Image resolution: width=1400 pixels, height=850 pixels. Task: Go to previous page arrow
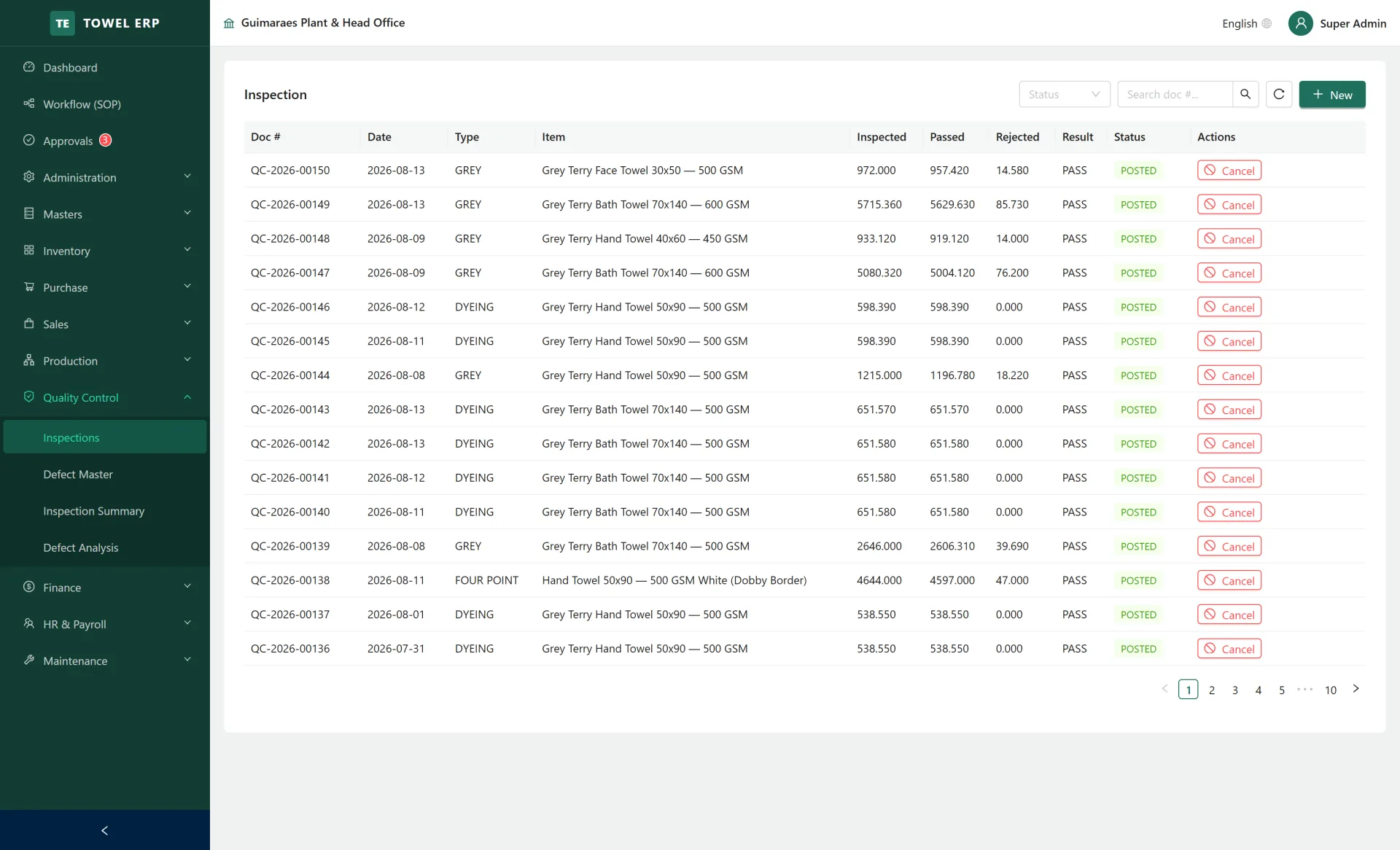coord(1164,689)
